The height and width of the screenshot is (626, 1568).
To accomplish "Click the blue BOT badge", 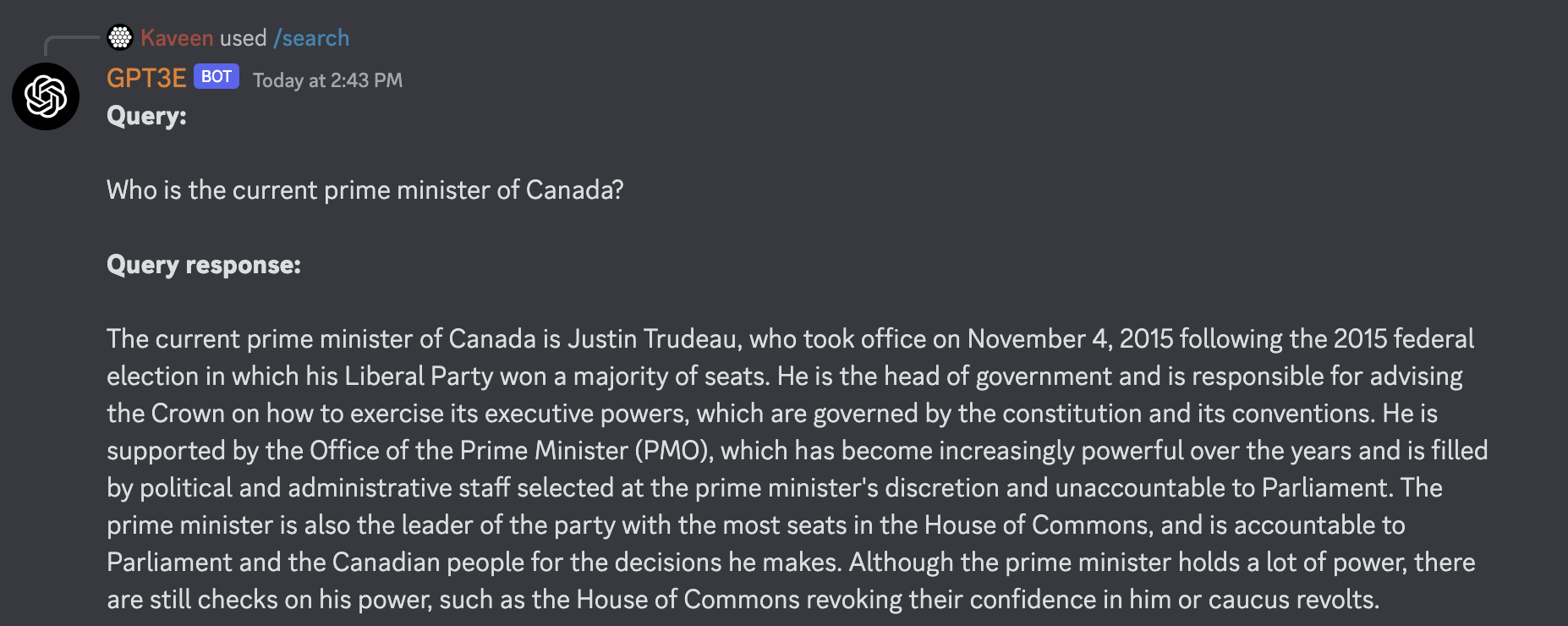I will pos(217,77).
